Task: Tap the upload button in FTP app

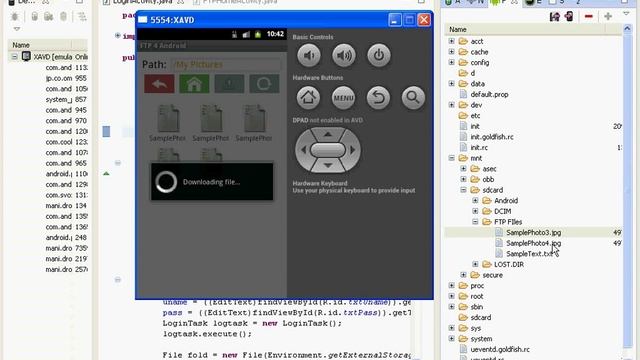Action: 229,84
